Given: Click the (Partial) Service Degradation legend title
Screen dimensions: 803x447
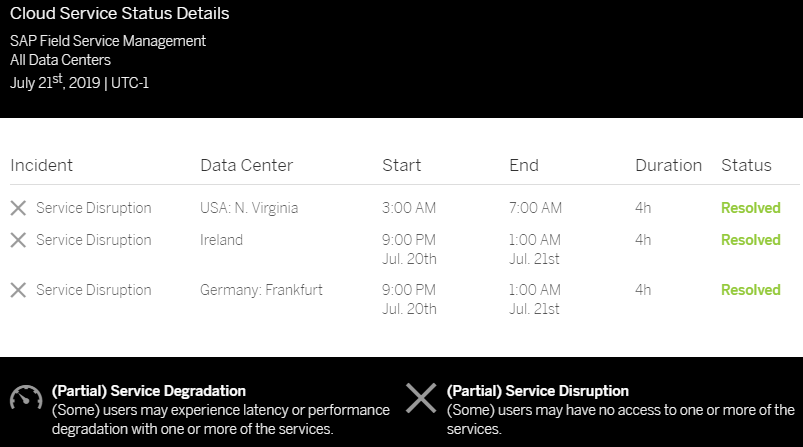Looking at the screenshot, I should click(149, 391).
